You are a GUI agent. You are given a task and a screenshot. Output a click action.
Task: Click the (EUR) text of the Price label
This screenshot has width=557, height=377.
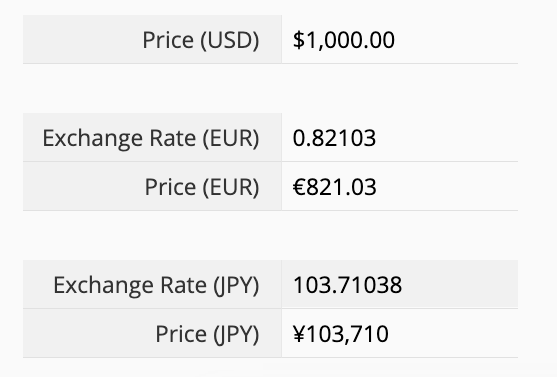tap(231, 187)
